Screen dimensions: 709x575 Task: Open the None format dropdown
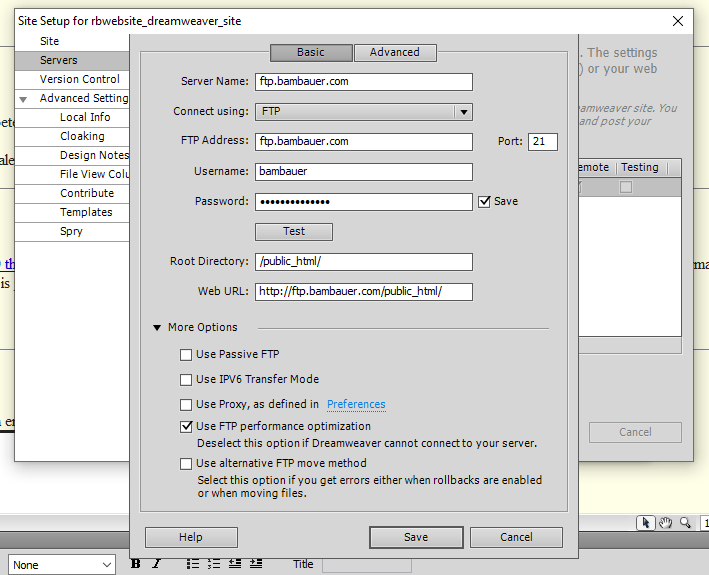(61, 565)
